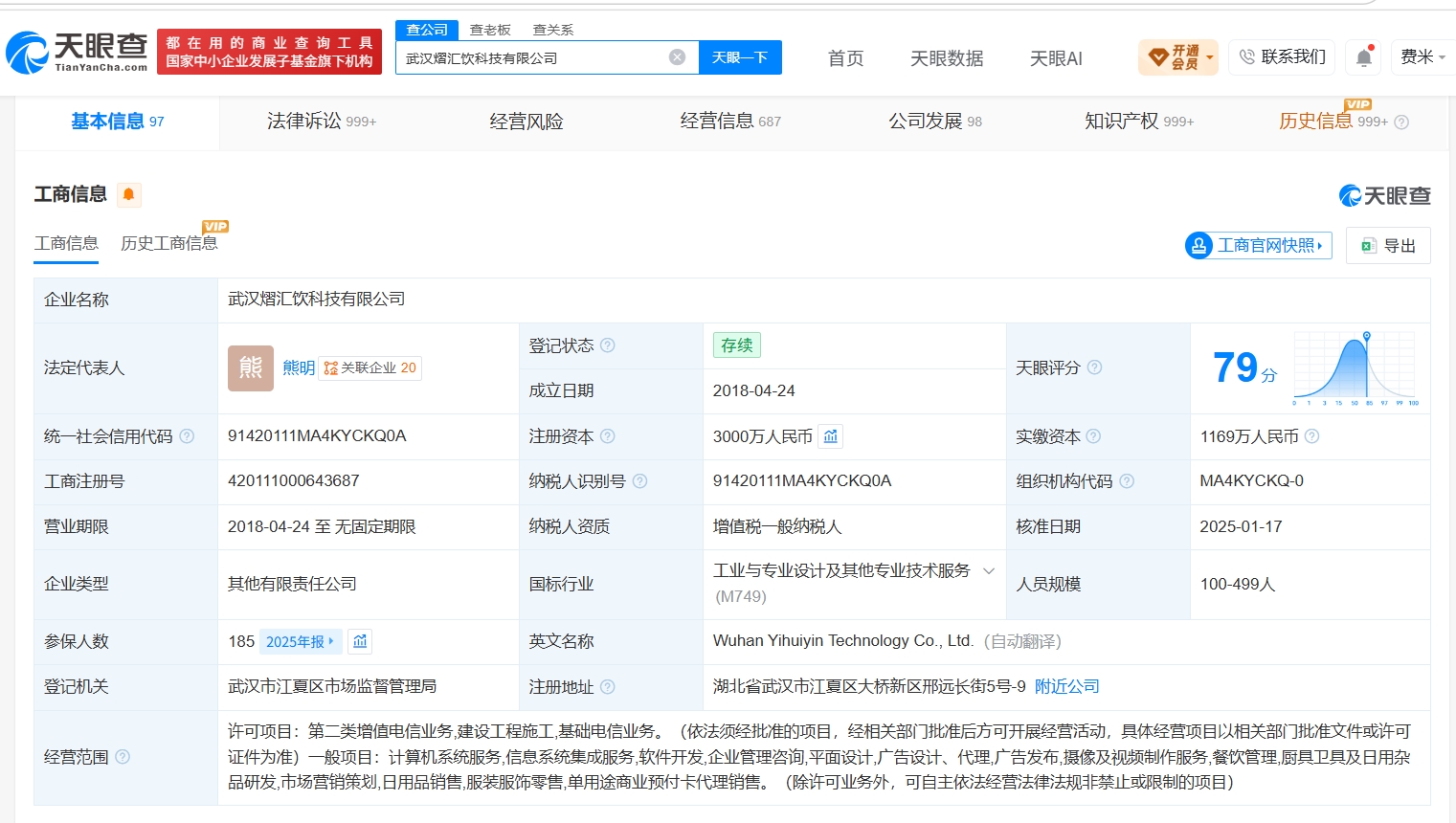
Task: Click the English name Wuhan Yihuiyin Technology
Action: point(843,641)
